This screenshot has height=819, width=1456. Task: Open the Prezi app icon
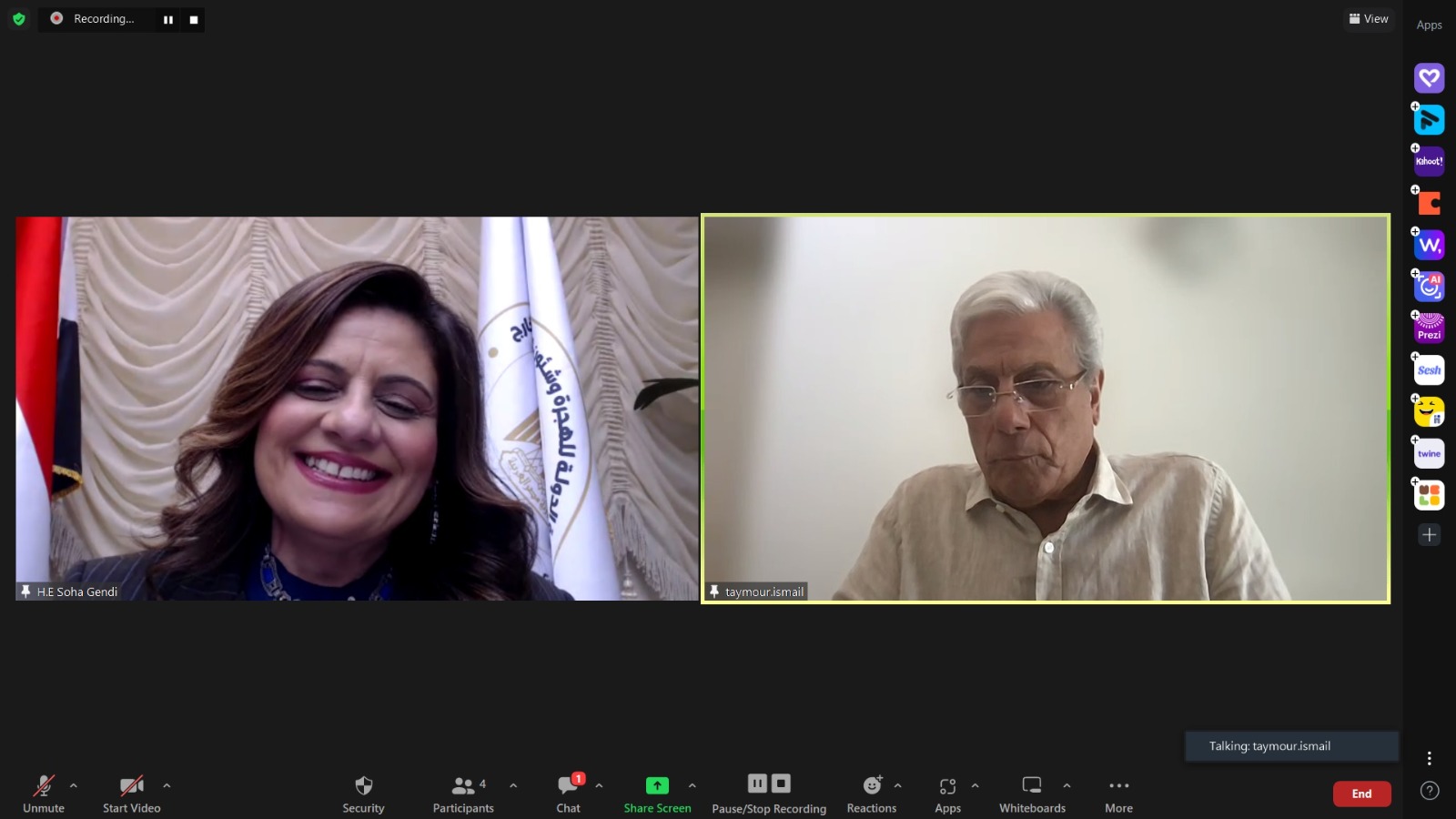1429,329
